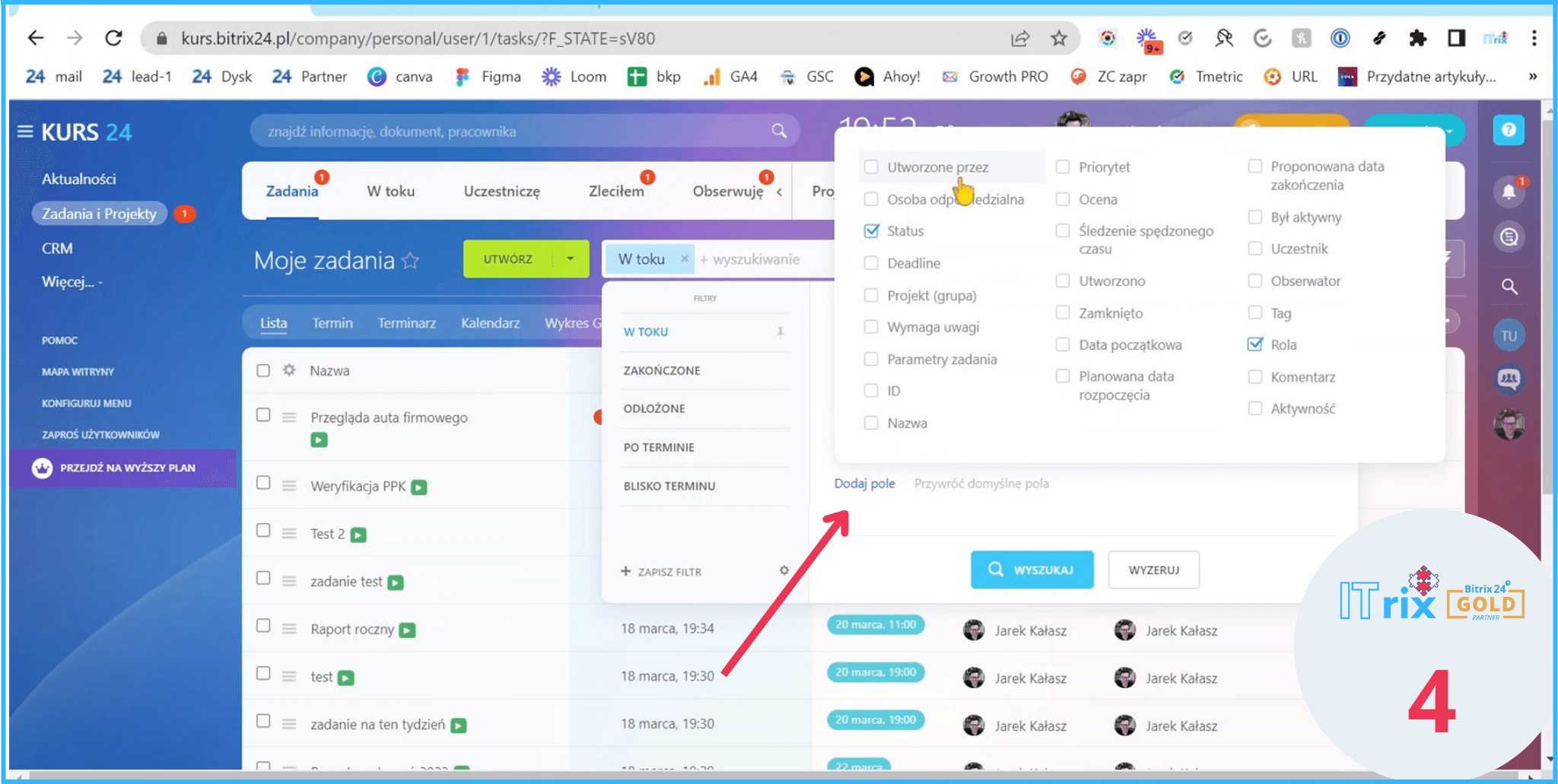The image size is (1558, 784).
Task: Click the browser bookmark star icon
Action: (x=1058, y=38)
